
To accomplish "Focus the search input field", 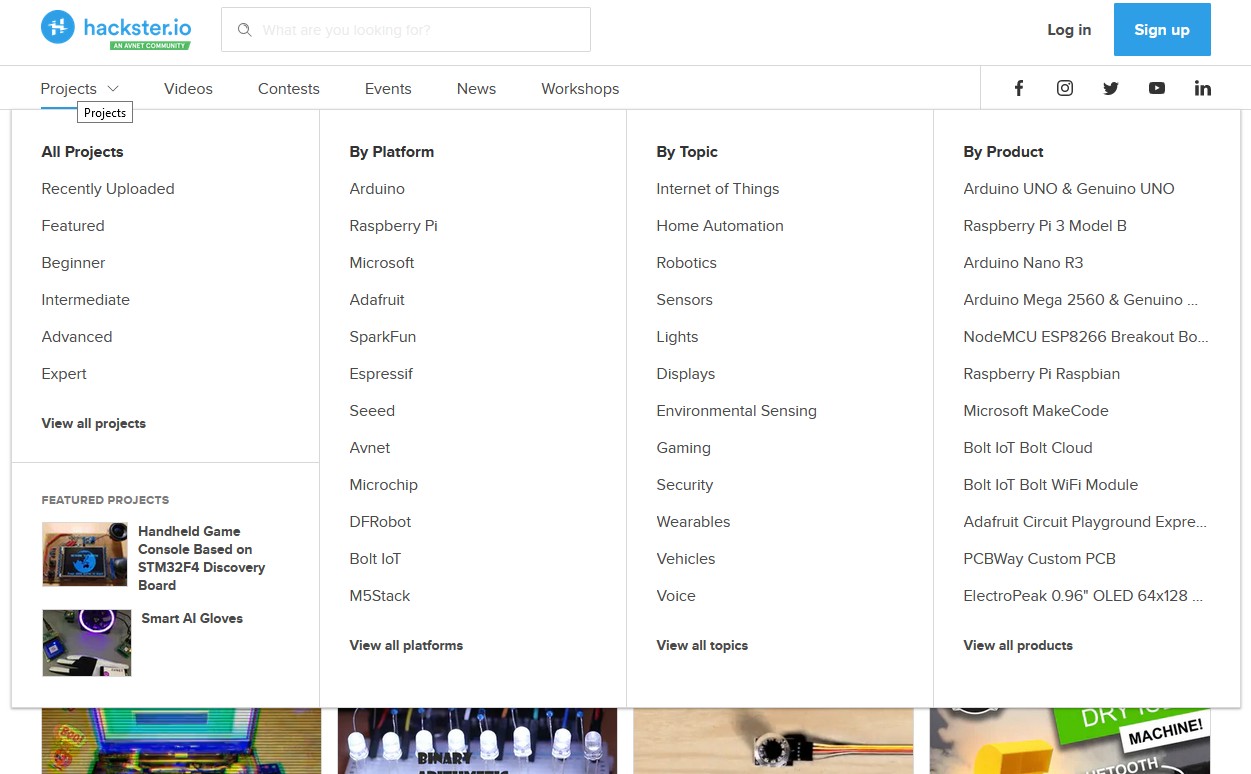I will 420,30.
